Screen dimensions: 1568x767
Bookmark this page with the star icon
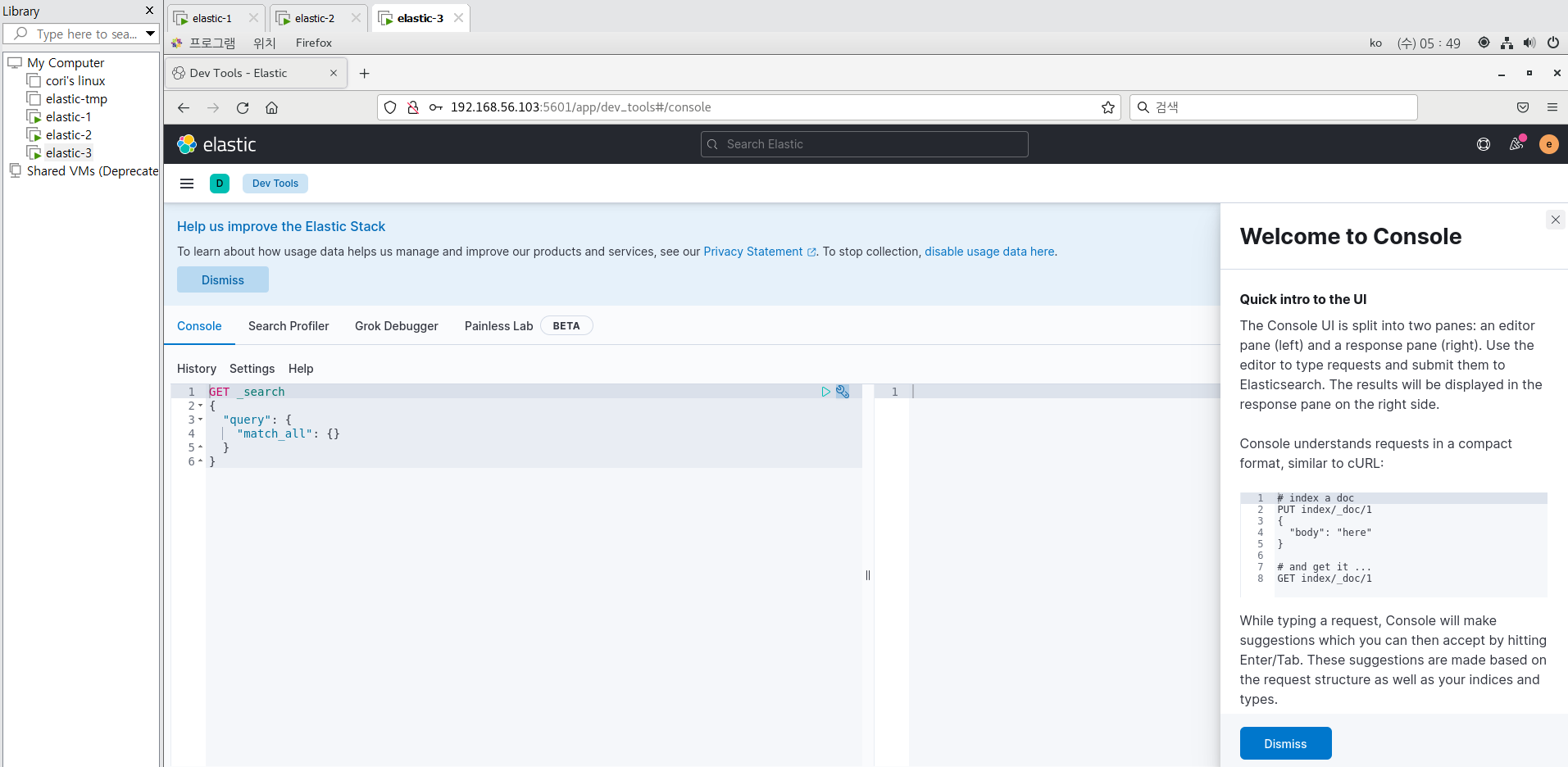coord(1108,107)
